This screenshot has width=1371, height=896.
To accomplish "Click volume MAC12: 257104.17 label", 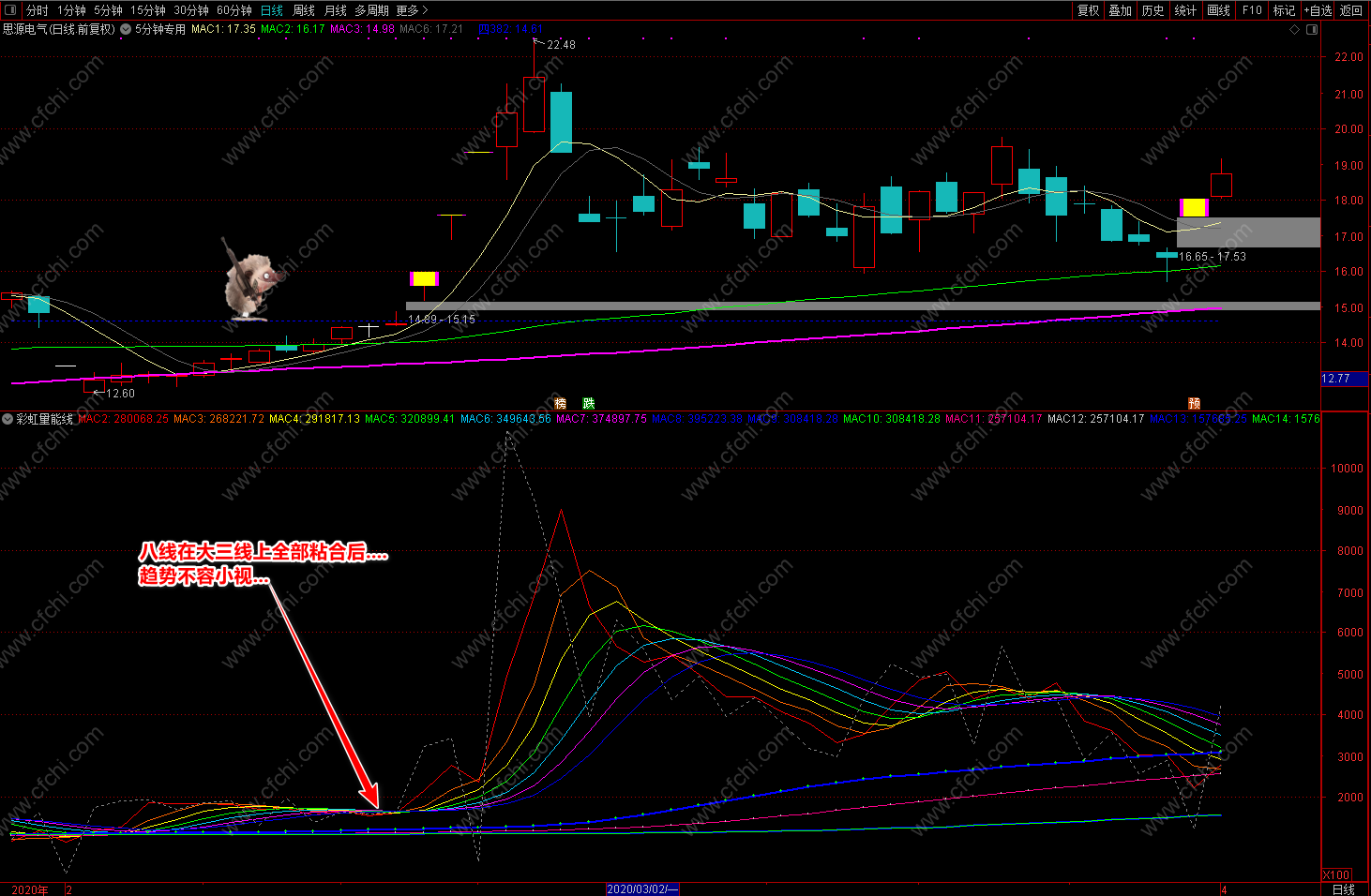I will (x=1095, y=419).
